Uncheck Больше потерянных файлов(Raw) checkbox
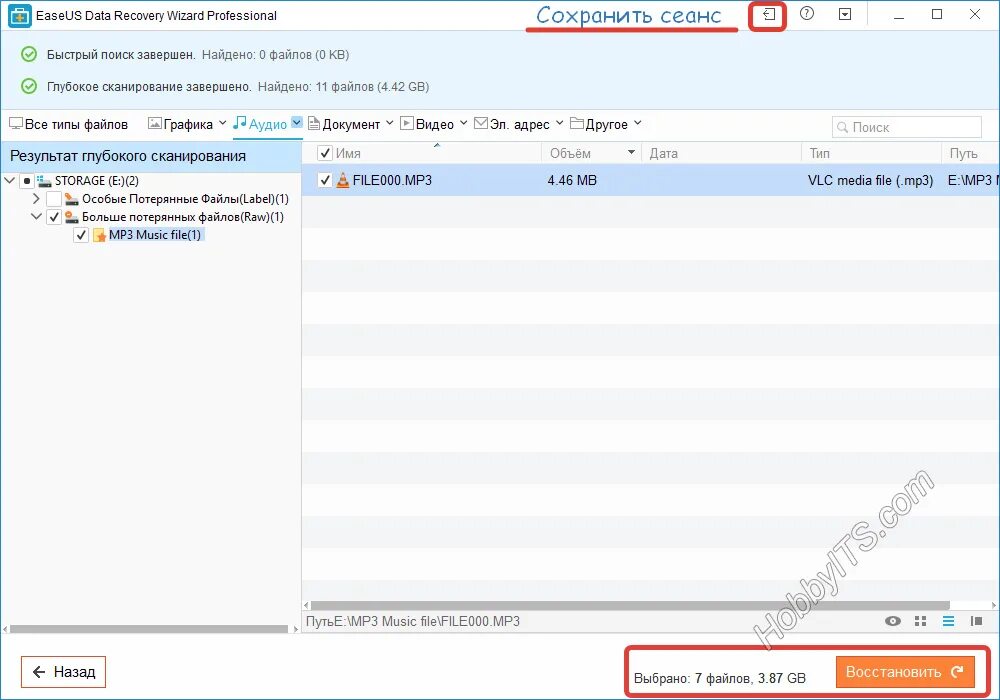The height and width of the screenshot is (700, 1000). click(54, 217)
